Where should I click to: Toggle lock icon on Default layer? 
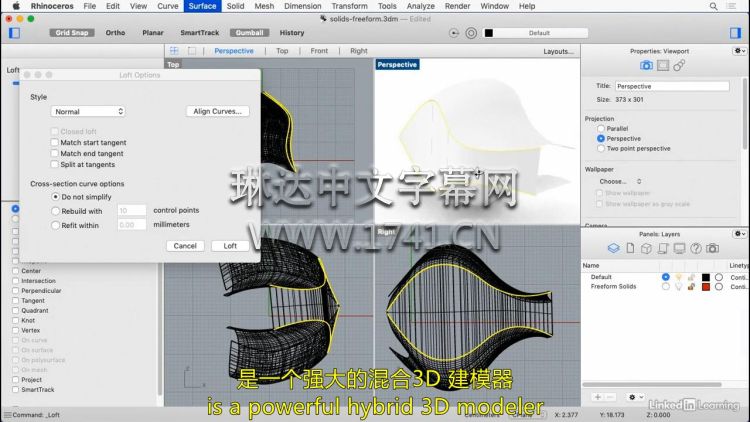click(x=691, y=277)
